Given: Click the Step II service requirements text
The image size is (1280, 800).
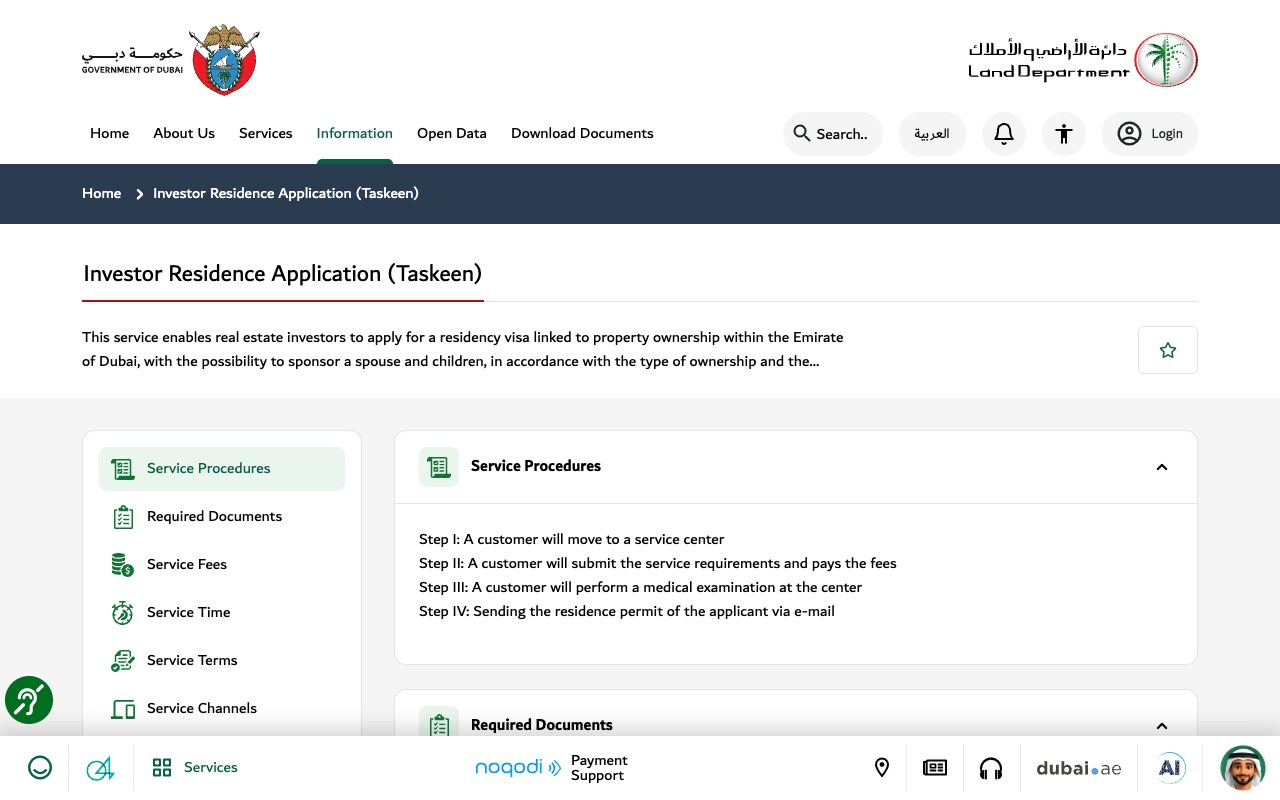Looking at the screenshot, I should [658, 563].
